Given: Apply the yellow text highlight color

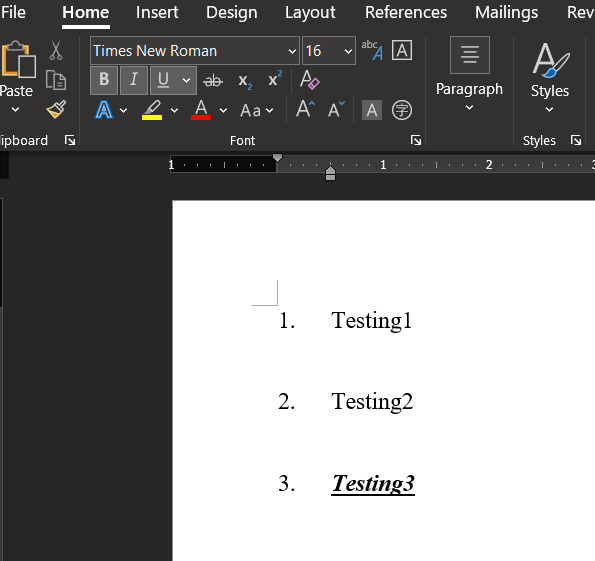Looking at the screenshot, I should 152,110.
